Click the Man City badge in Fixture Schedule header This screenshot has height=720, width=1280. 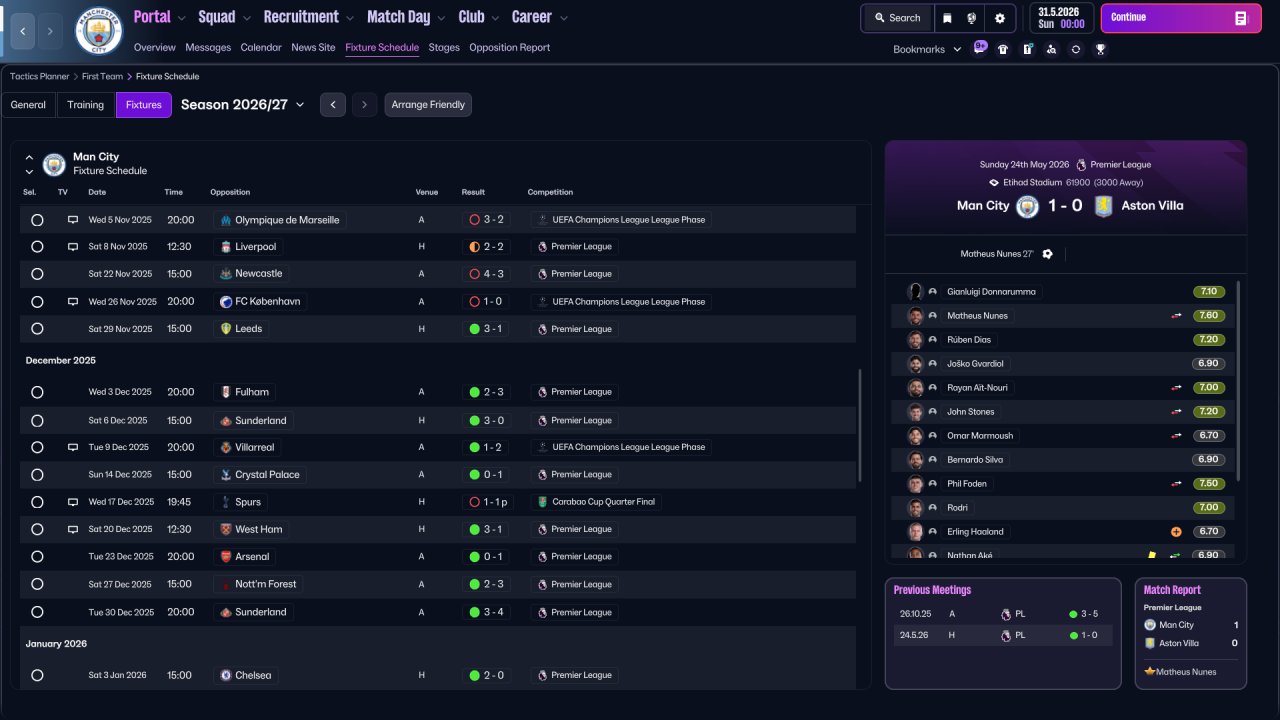54,164
